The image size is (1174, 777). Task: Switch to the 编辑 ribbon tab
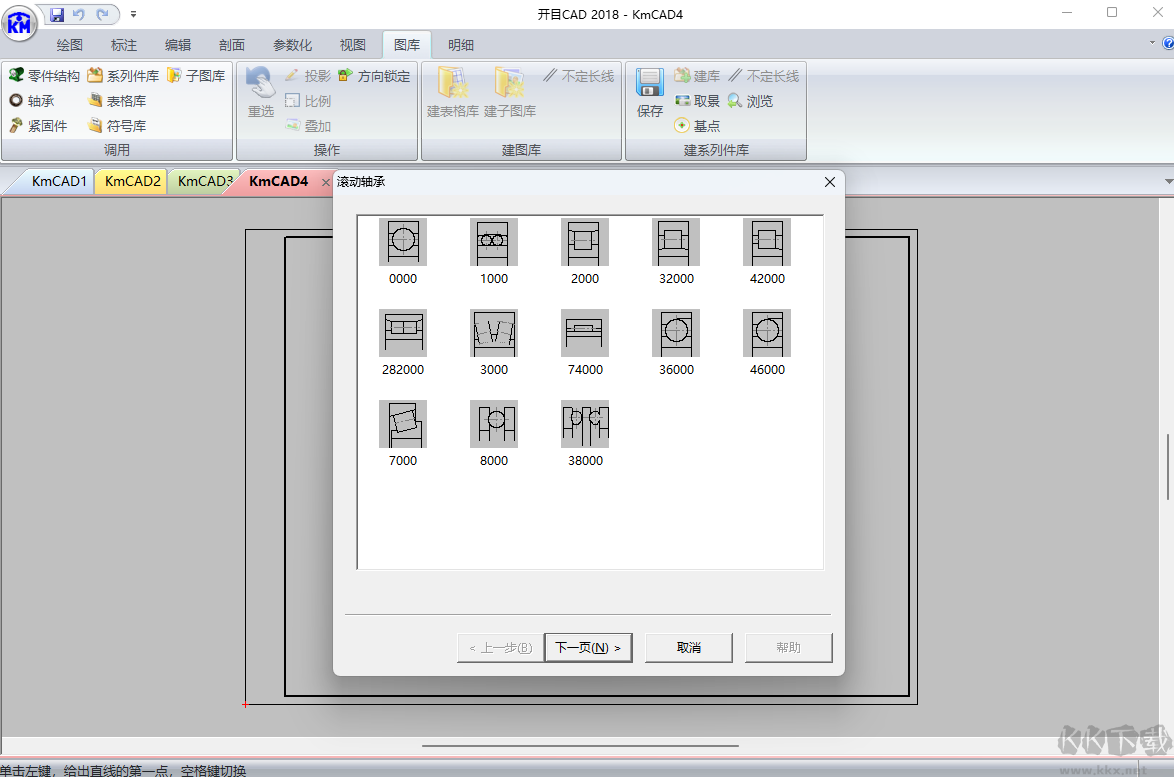pos(177,45)
